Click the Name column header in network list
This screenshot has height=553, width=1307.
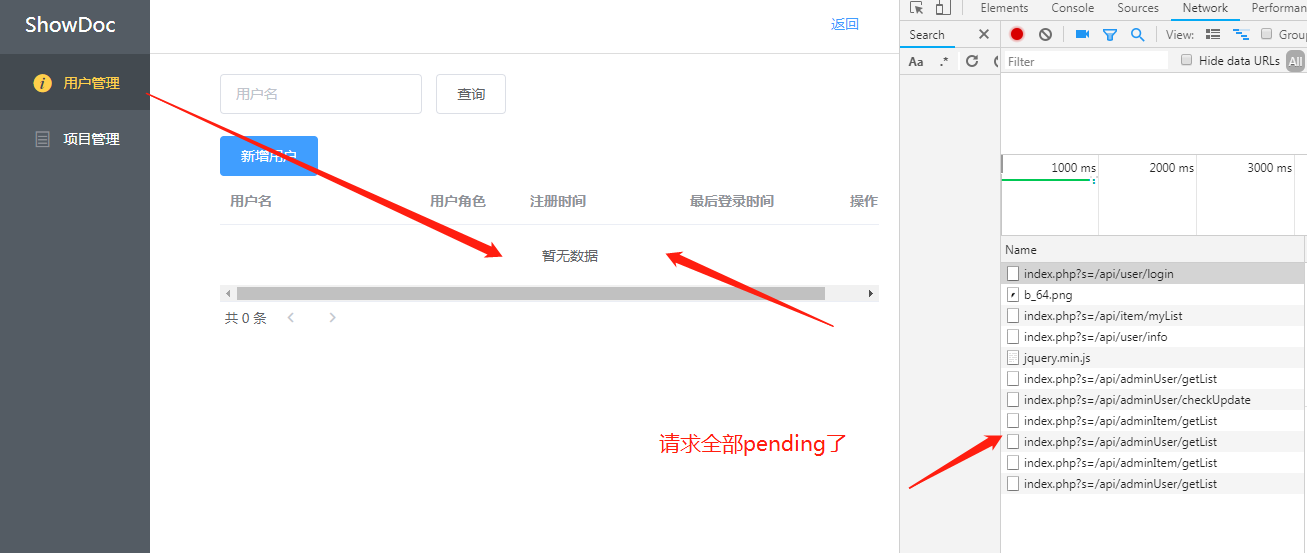pyautogui.click(x=1153, y=250)
